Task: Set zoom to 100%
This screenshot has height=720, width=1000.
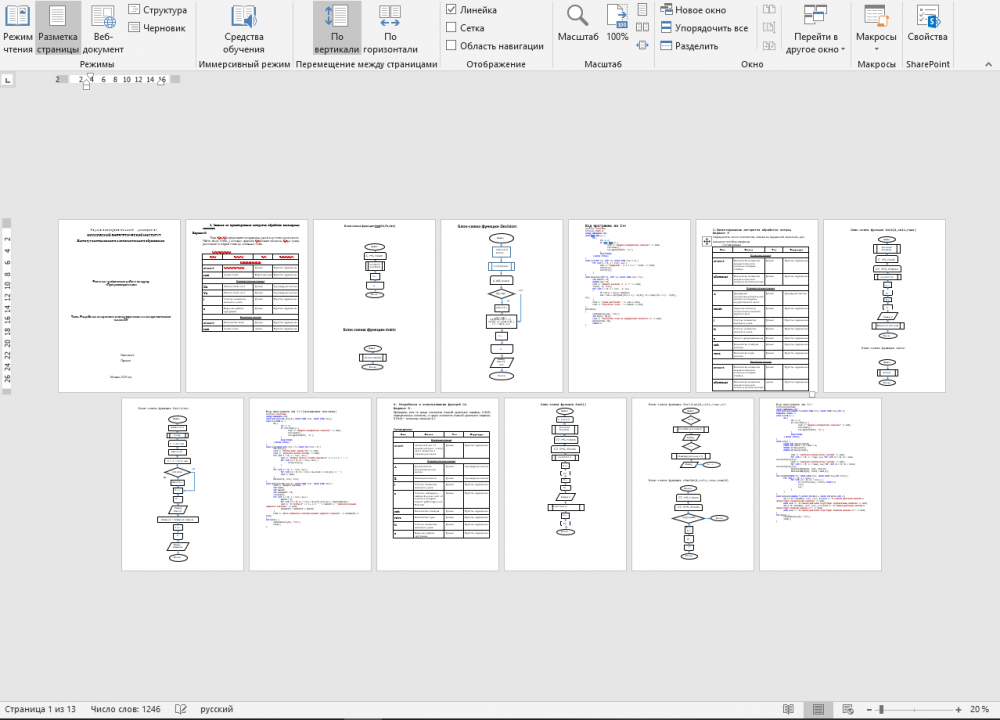Action: (x=618, y=25)
